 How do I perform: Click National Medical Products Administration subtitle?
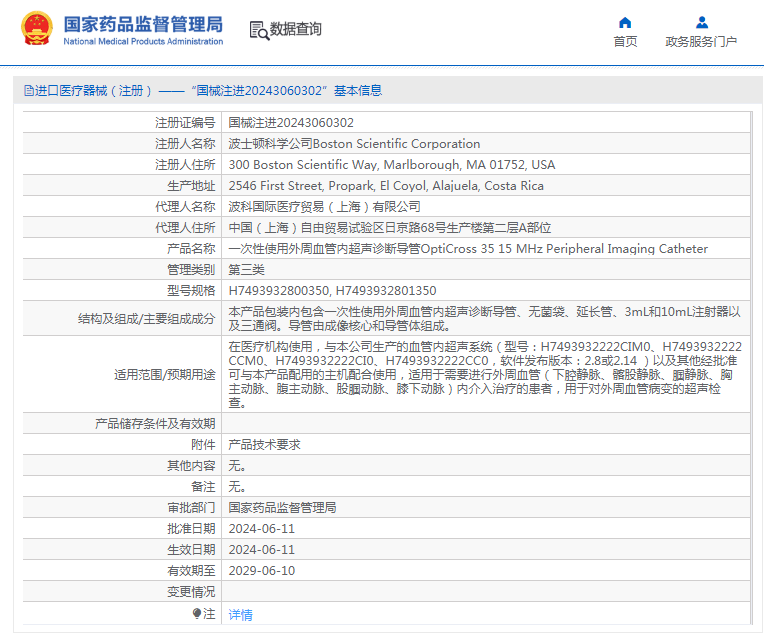point(143,41)
